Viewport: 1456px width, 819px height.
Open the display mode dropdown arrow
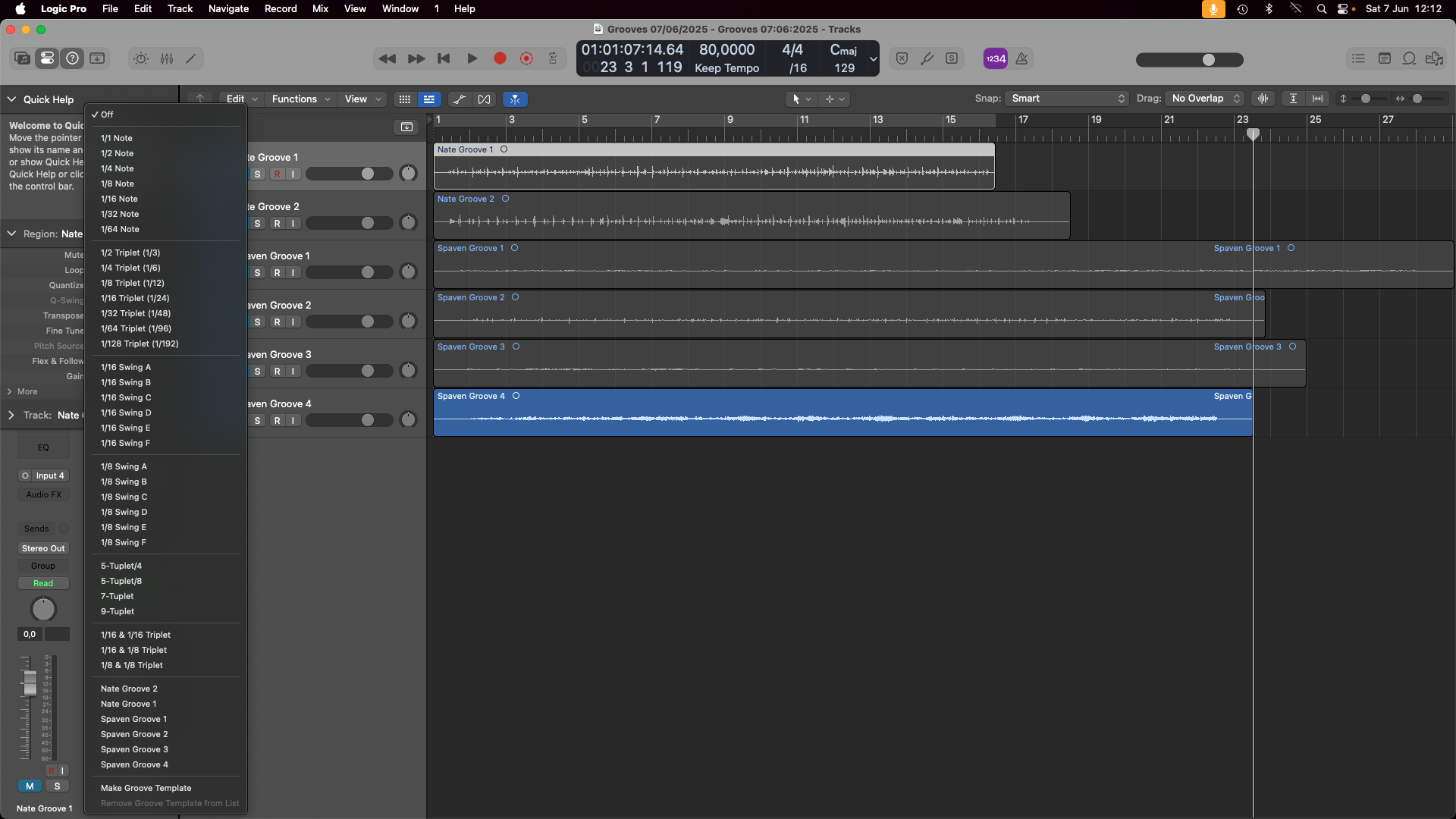click(x=873, y=58)
